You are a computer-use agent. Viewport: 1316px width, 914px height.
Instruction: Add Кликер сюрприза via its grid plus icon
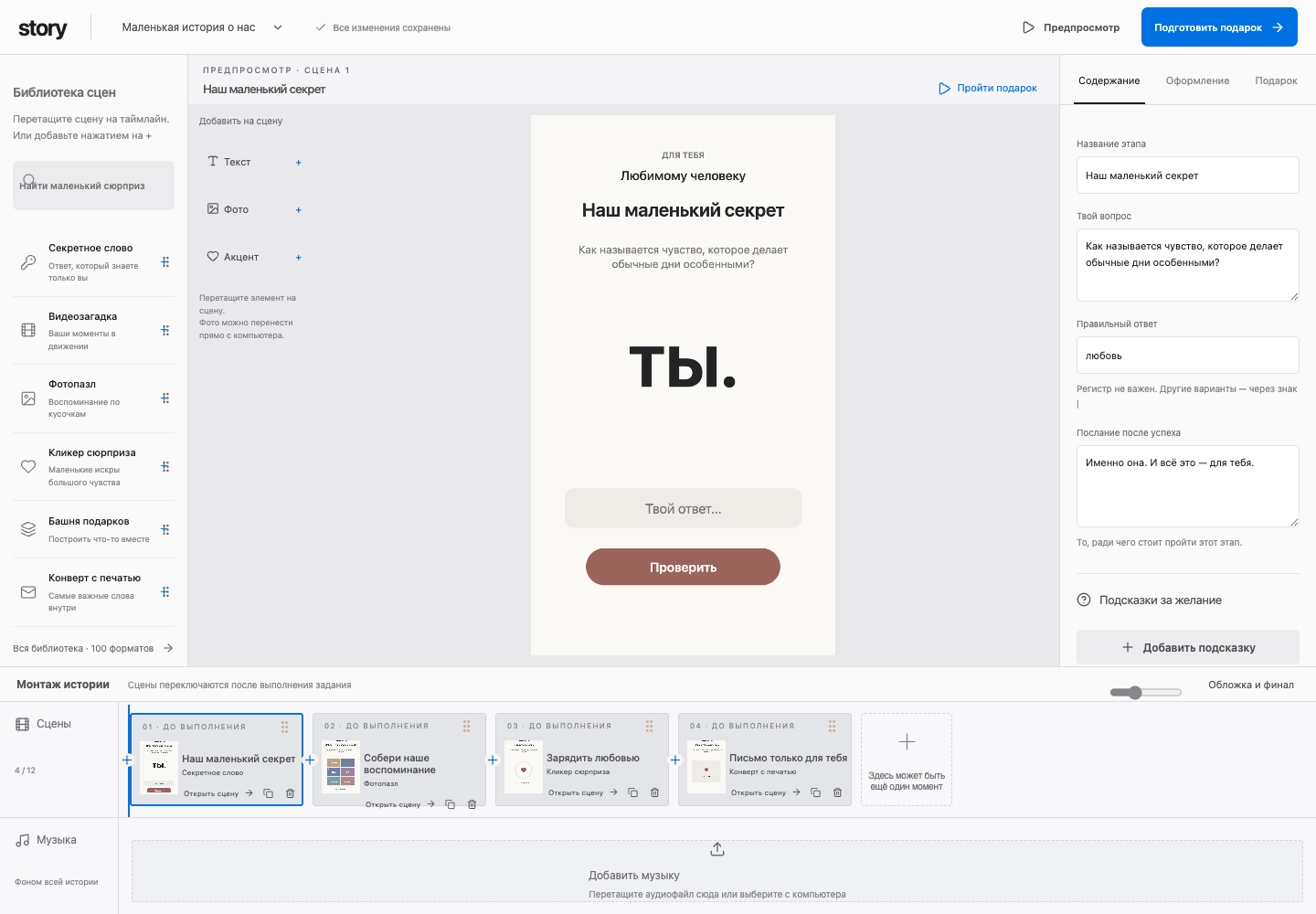pyautogui.click(x=165, y=466)
